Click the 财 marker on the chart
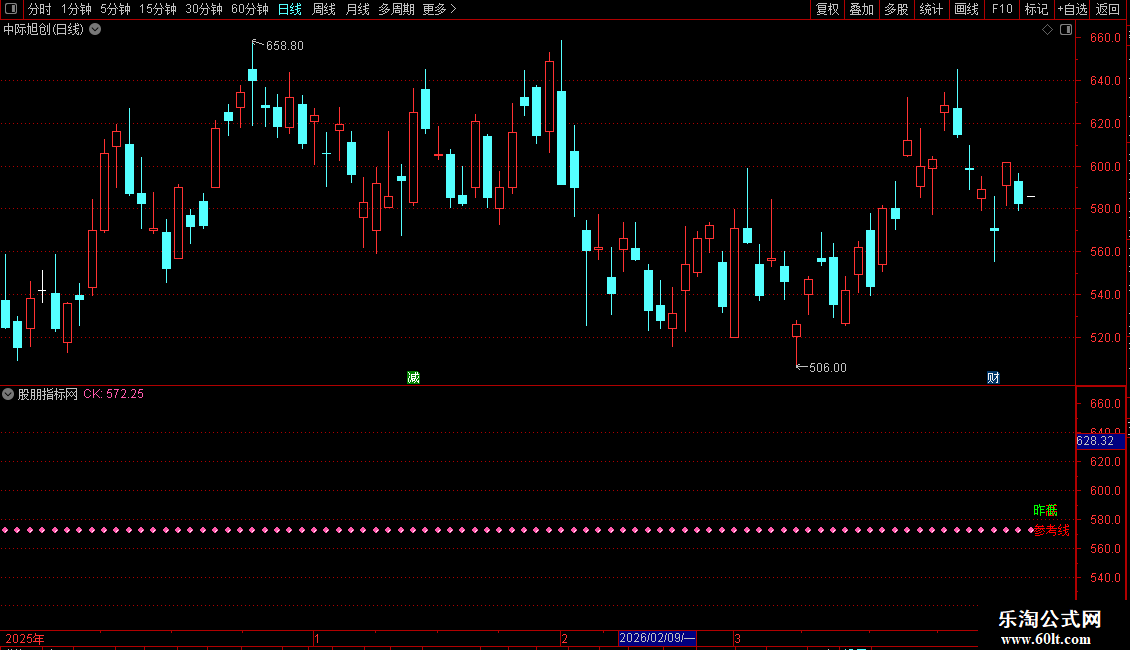This screenshot has width=1130, height=650. (993, 378)
